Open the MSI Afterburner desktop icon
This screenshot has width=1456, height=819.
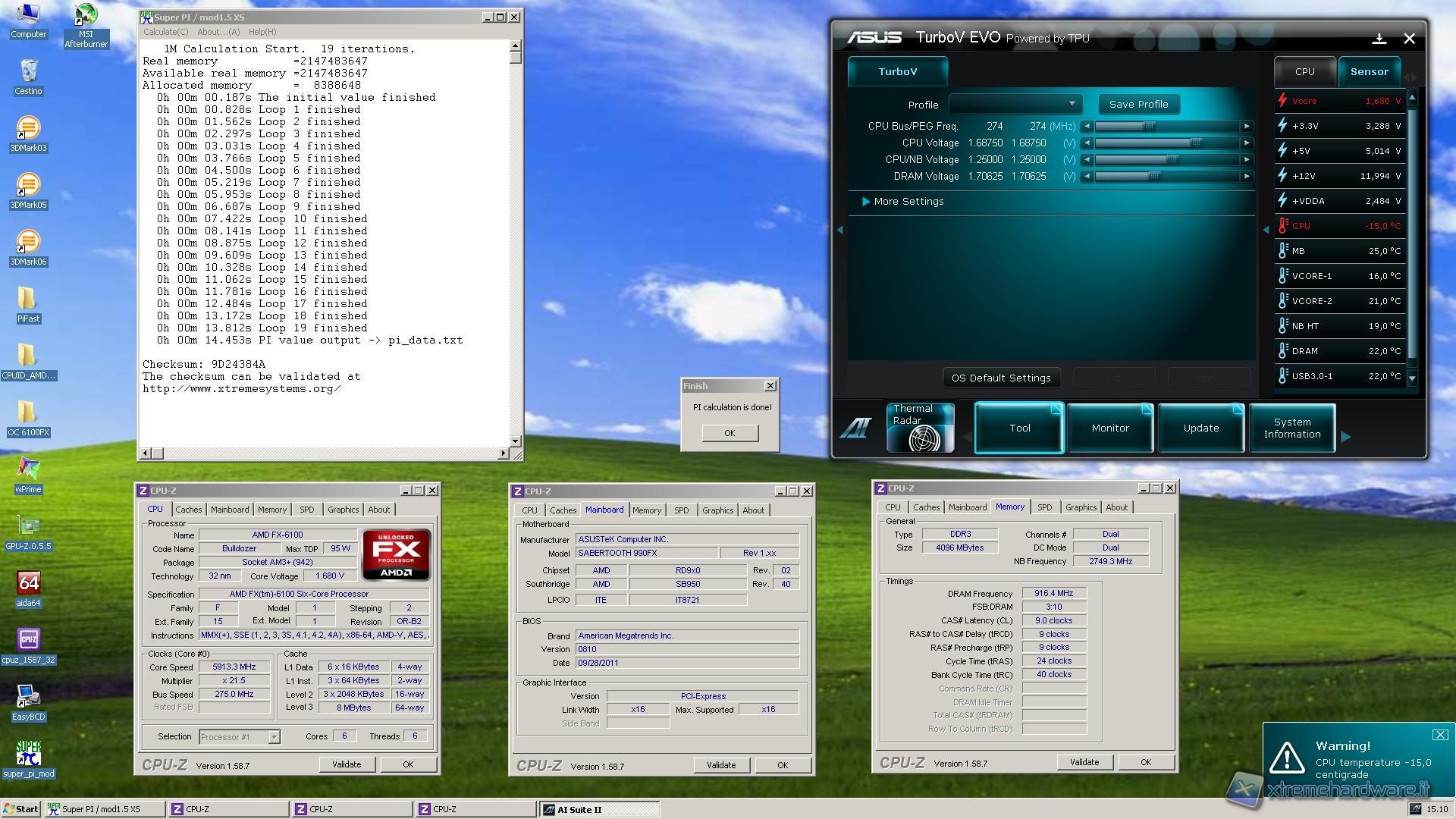tap(86, 17)
